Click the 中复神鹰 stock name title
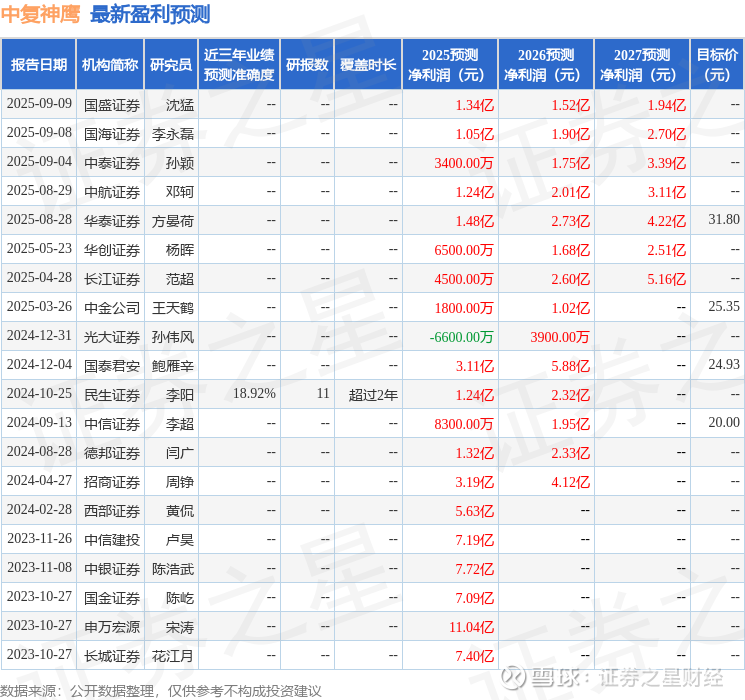Viewport: 745px width, 700px height. coord(41,14)
